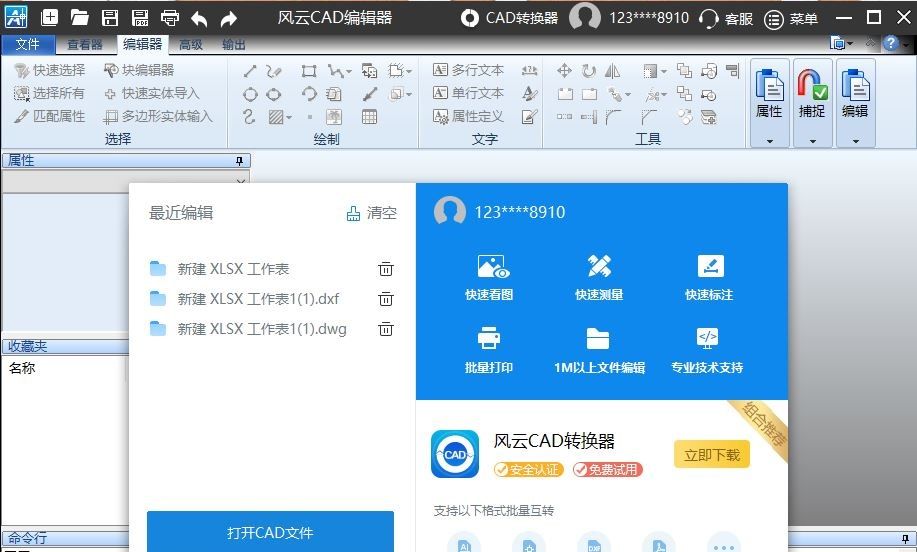Delete 新建 XLSX 工作表 from recent list
This screenshot has height=552, width=917.
coord(385,268)
